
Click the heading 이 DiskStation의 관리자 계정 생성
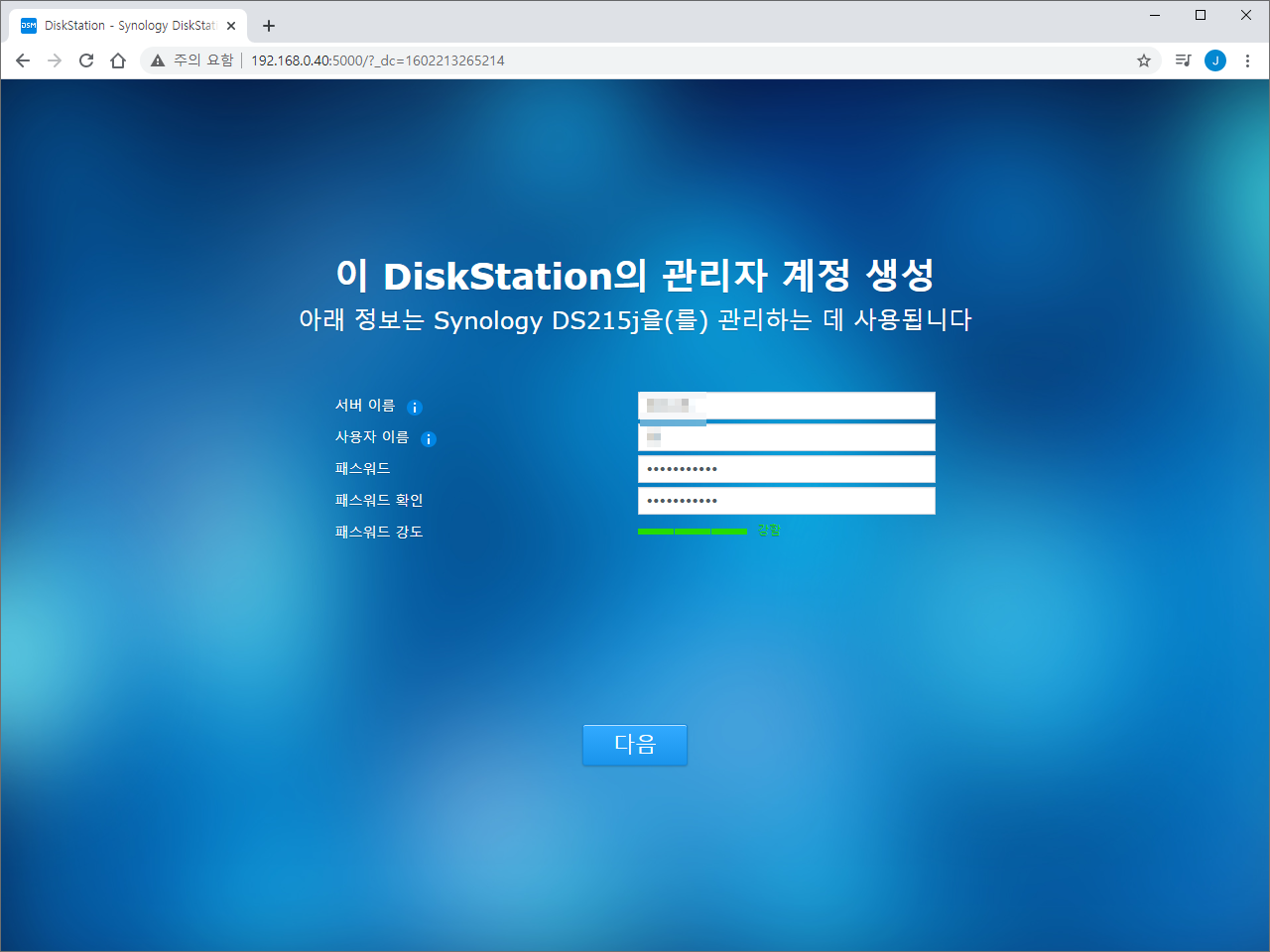[635, 275]
